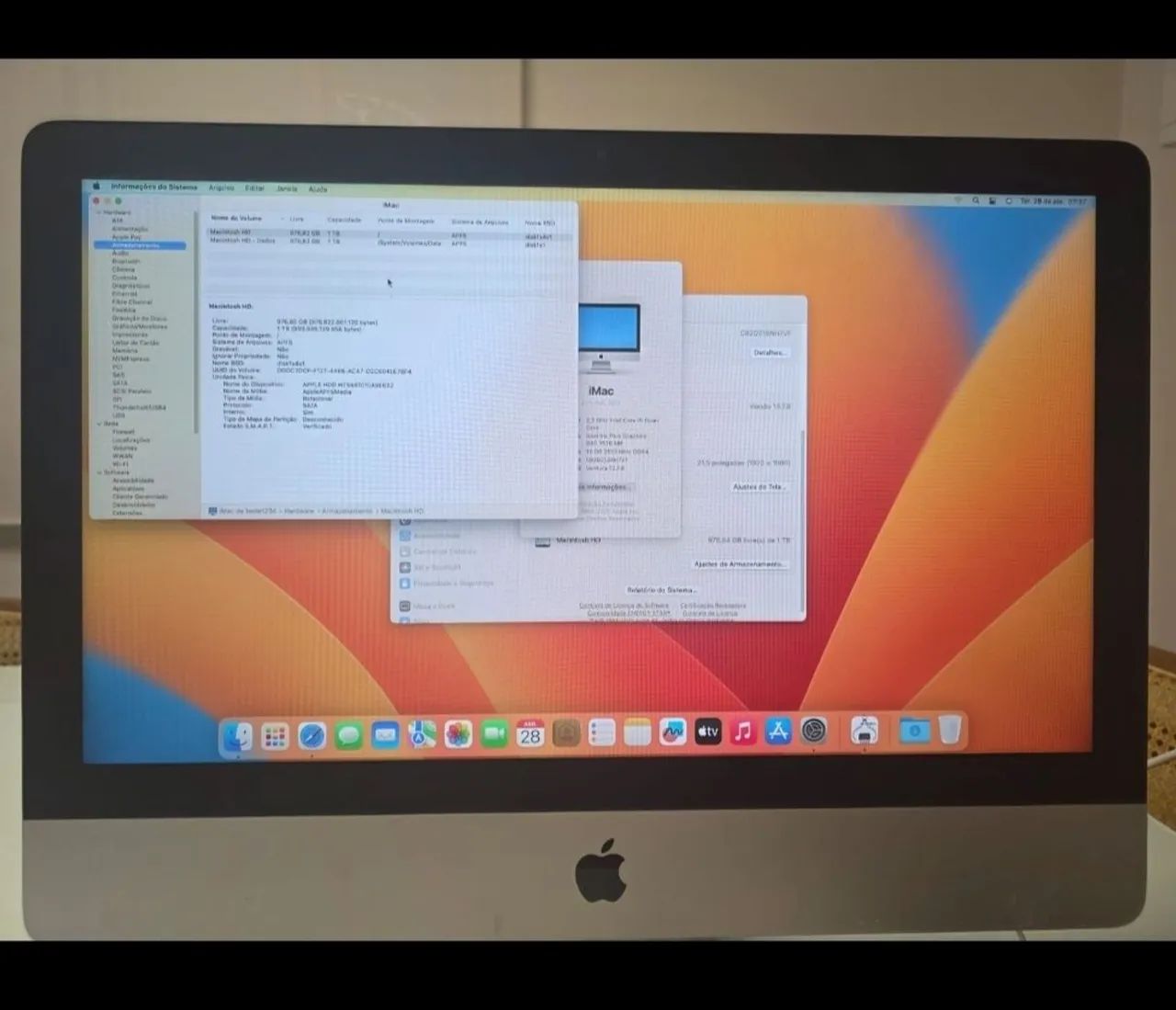The image size is (1176, 1010).
Task: Click Spotlight search icon in menu bar
Action: pos(976,200)
